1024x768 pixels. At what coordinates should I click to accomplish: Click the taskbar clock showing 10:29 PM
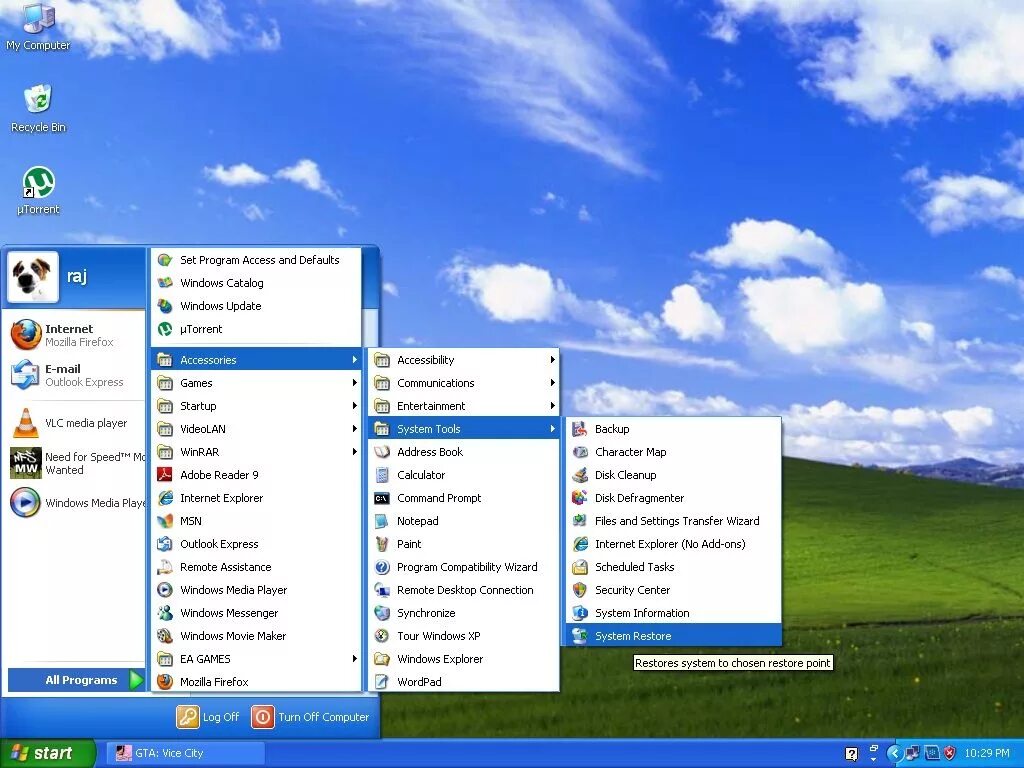[x=986, y=753]
